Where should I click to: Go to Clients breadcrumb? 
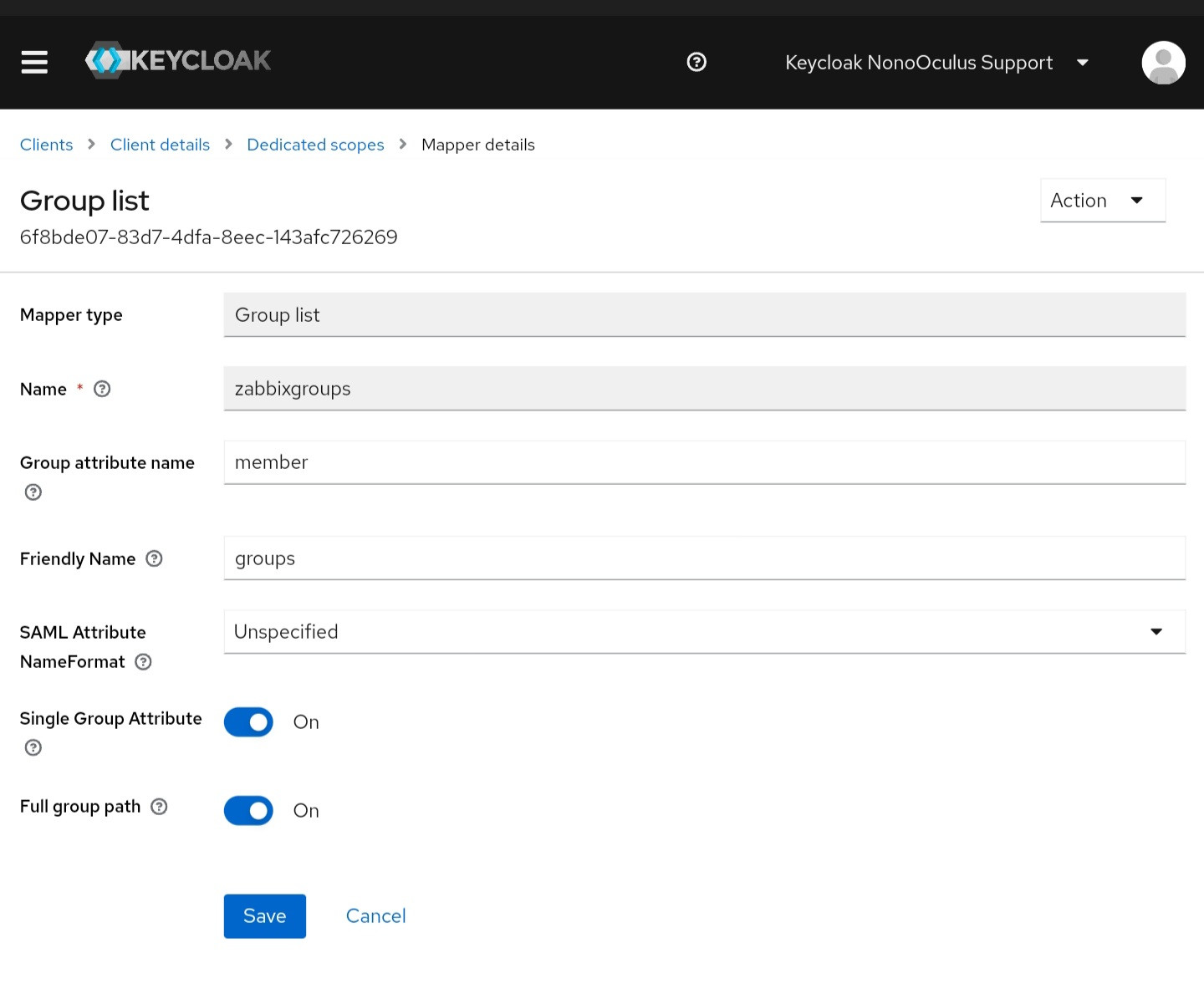click(x=47, y=145)
